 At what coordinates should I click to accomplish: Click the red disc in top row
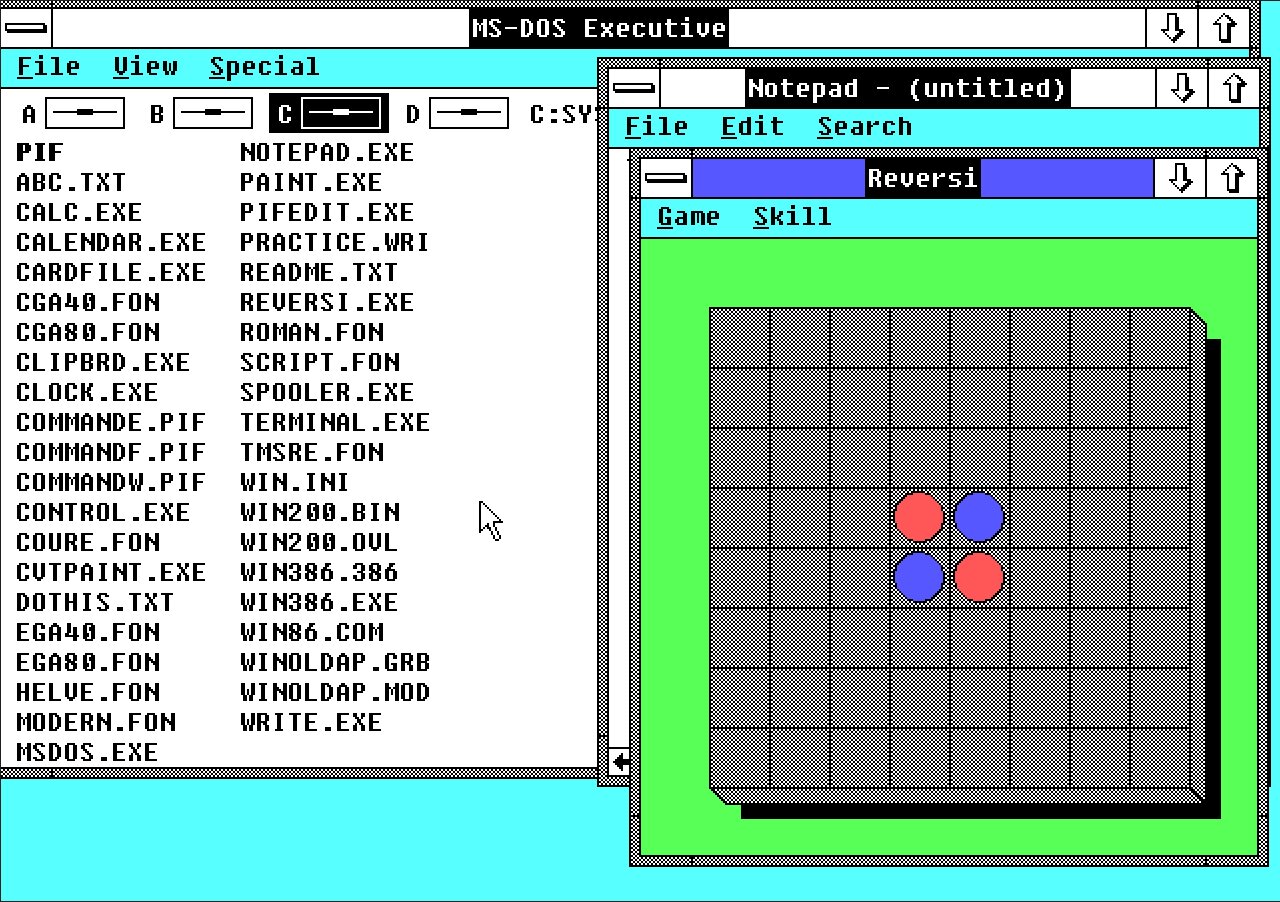pos(919,517)
